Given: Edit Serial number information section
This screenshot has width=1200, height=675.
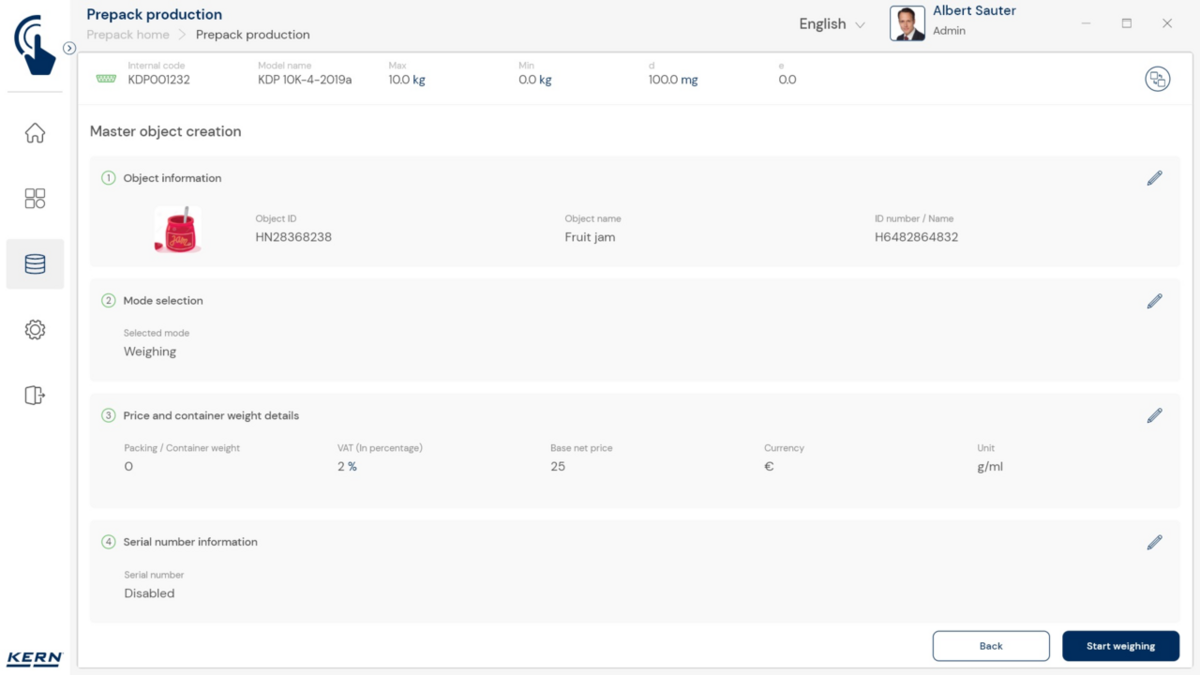Looking at the screenshot, I should coord(1154,542).
